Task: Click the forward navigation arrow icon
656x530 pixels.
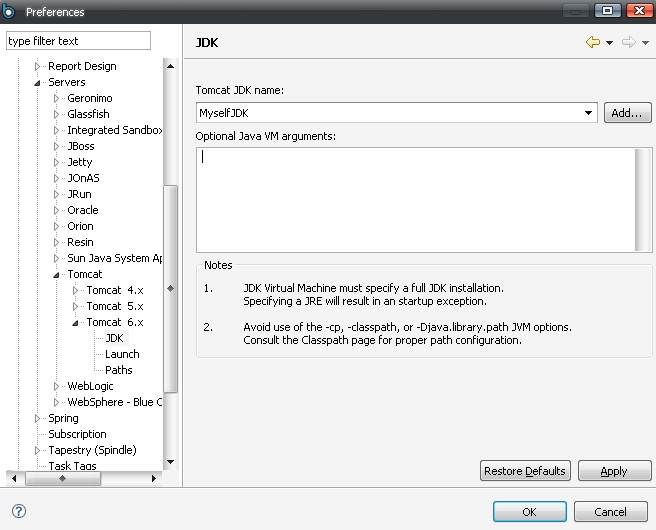Action: (x=628, y=42)
